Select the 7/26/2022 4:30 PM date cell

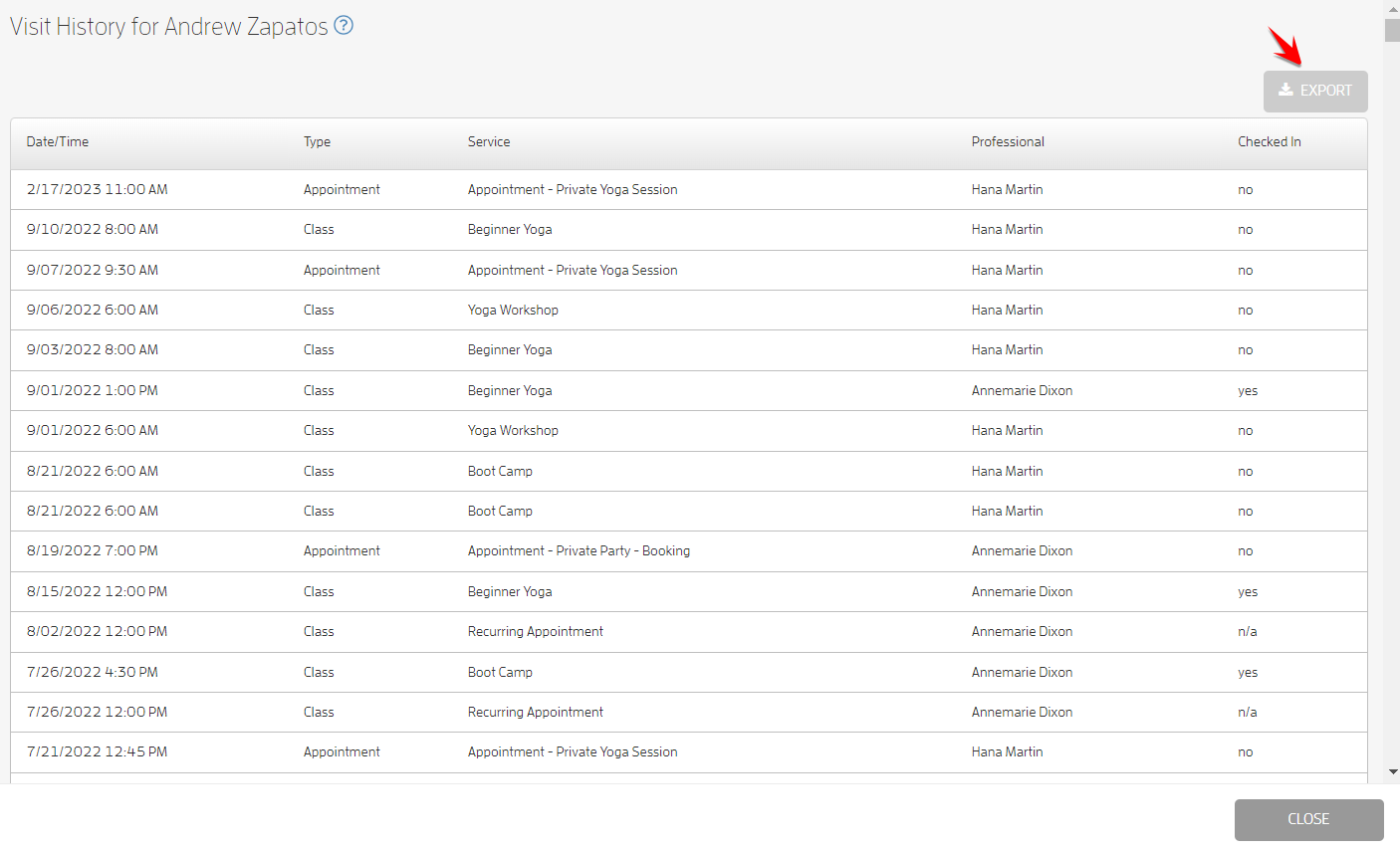tap(93, 672)
